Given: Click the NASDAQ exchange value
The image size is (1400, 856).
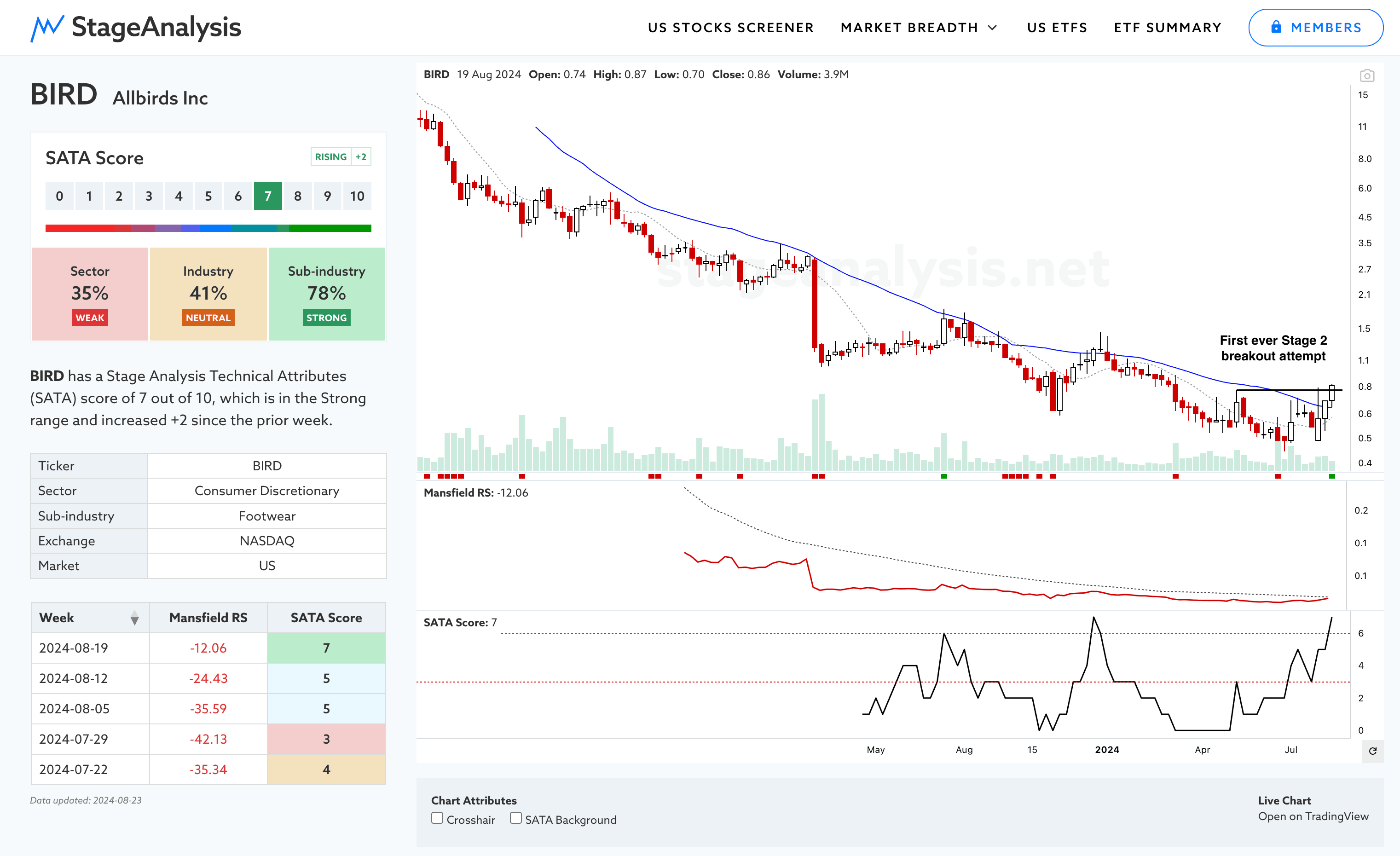Looking at the screenshot, I should tap(267, 541).
